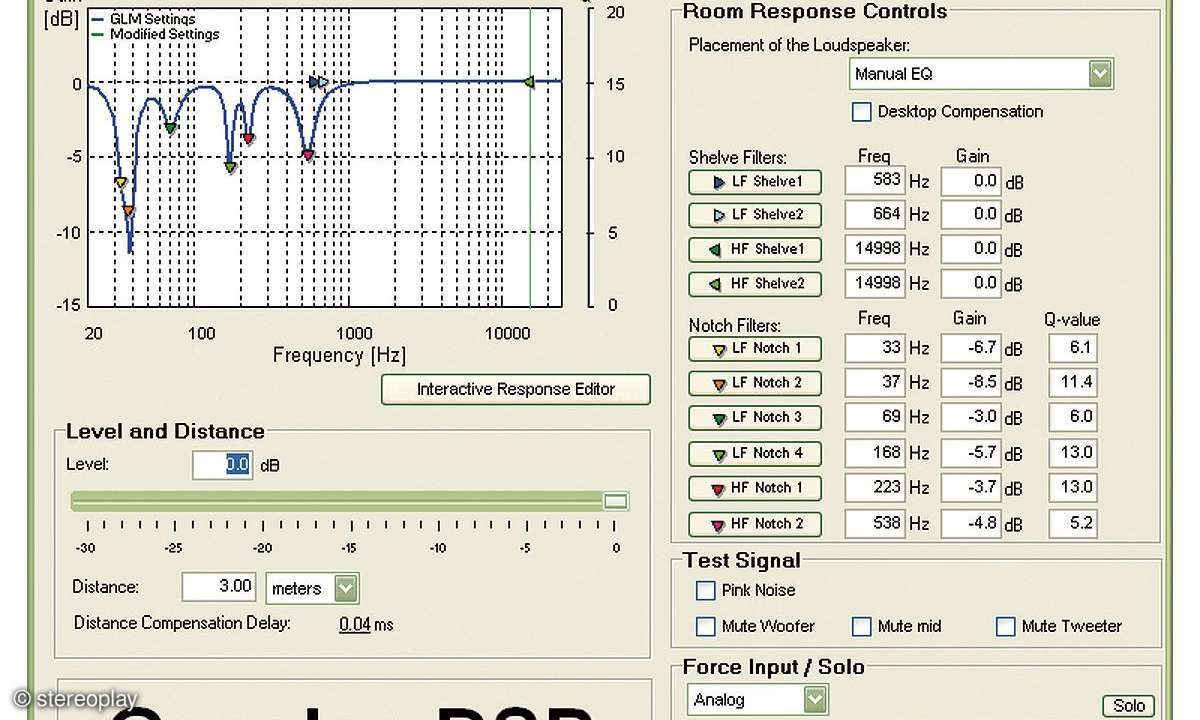Click the LF Shelve2 frequency field 664
This screenshot has height=720, width=1200.
pyautogui.click(x=875, y=214)
